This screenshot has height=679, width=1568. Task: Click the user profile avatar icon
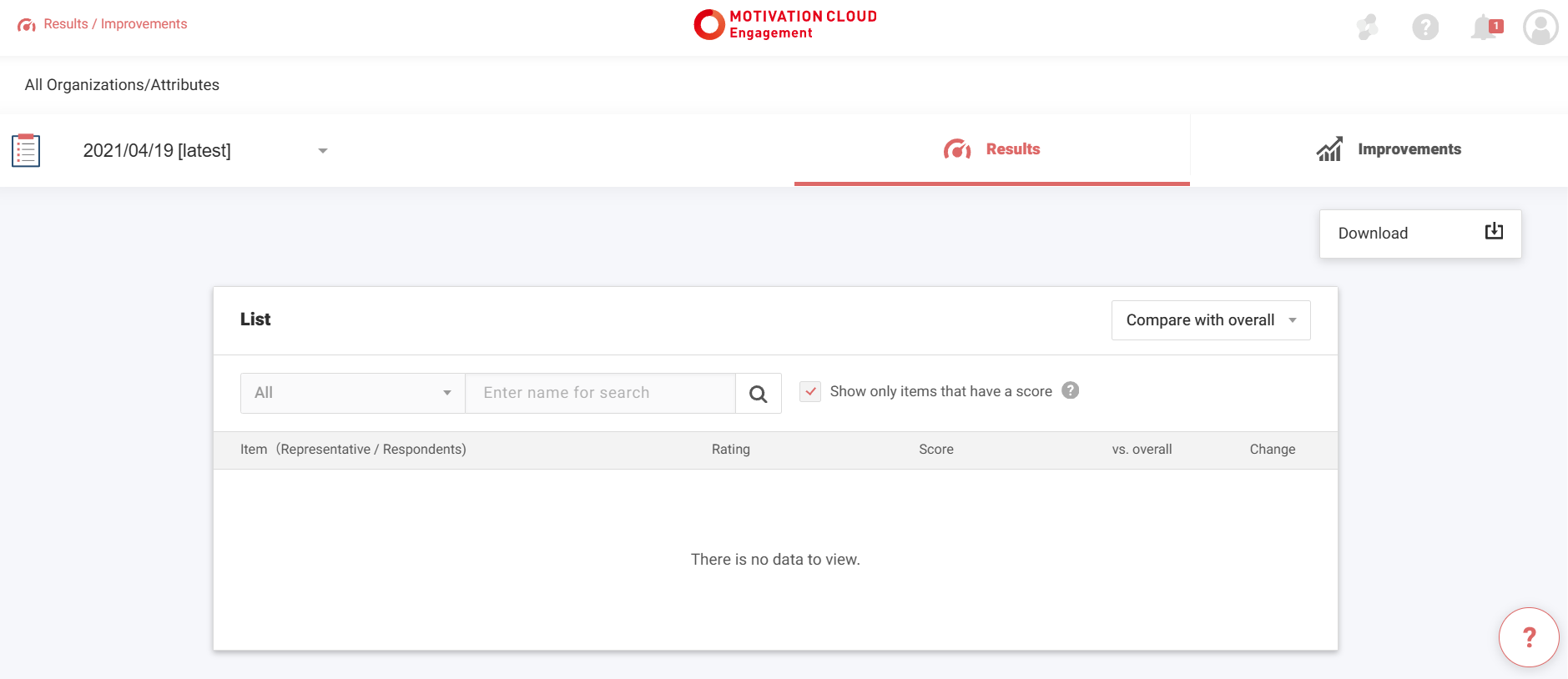point(1540,28)
